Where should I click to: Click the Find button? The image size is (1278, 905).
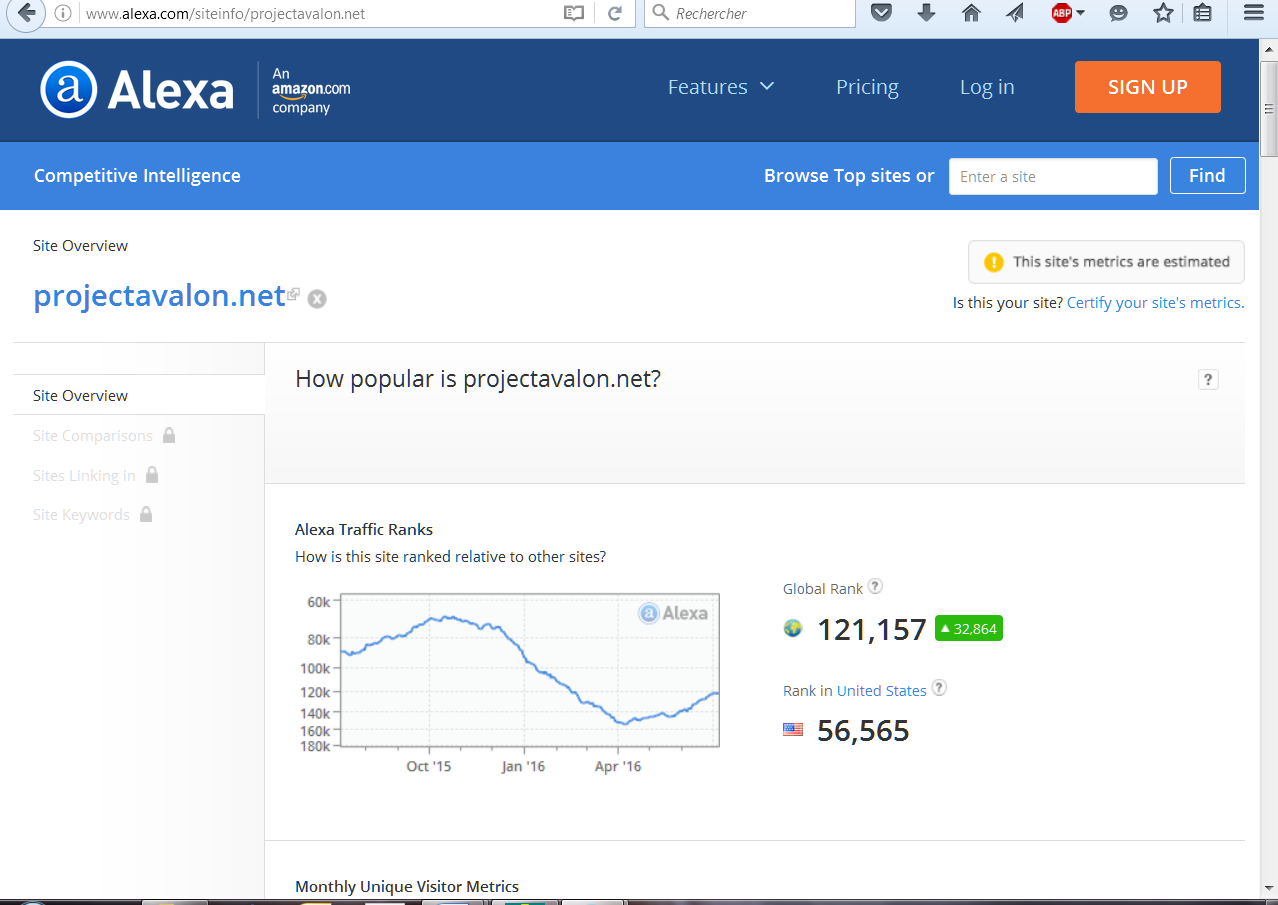coord(1207,175)
